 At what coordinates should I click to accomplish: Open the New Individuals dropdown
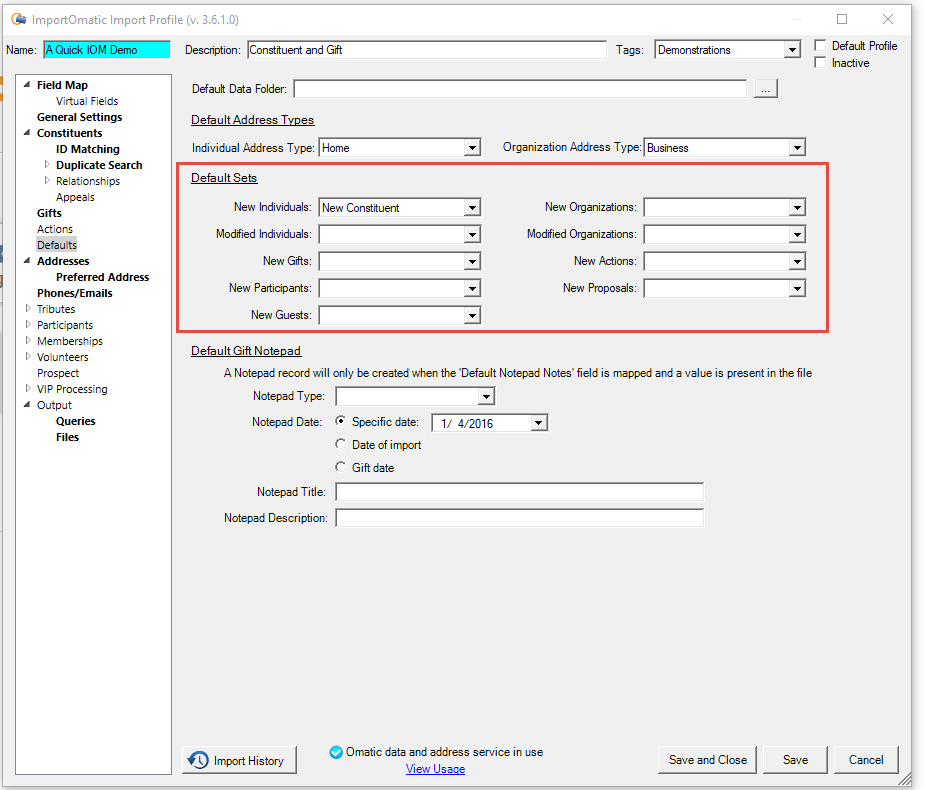[471, 207]
